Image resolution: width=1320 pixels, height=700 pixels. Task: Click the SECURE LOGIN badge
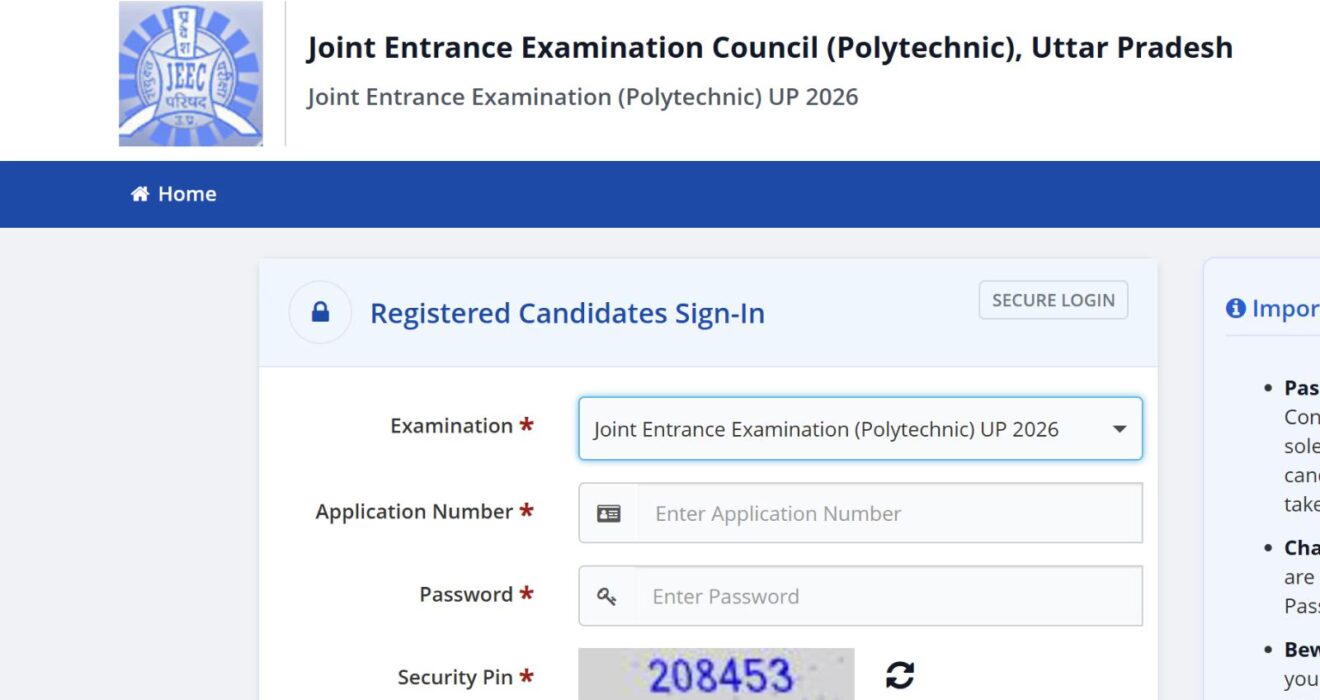1053,300
